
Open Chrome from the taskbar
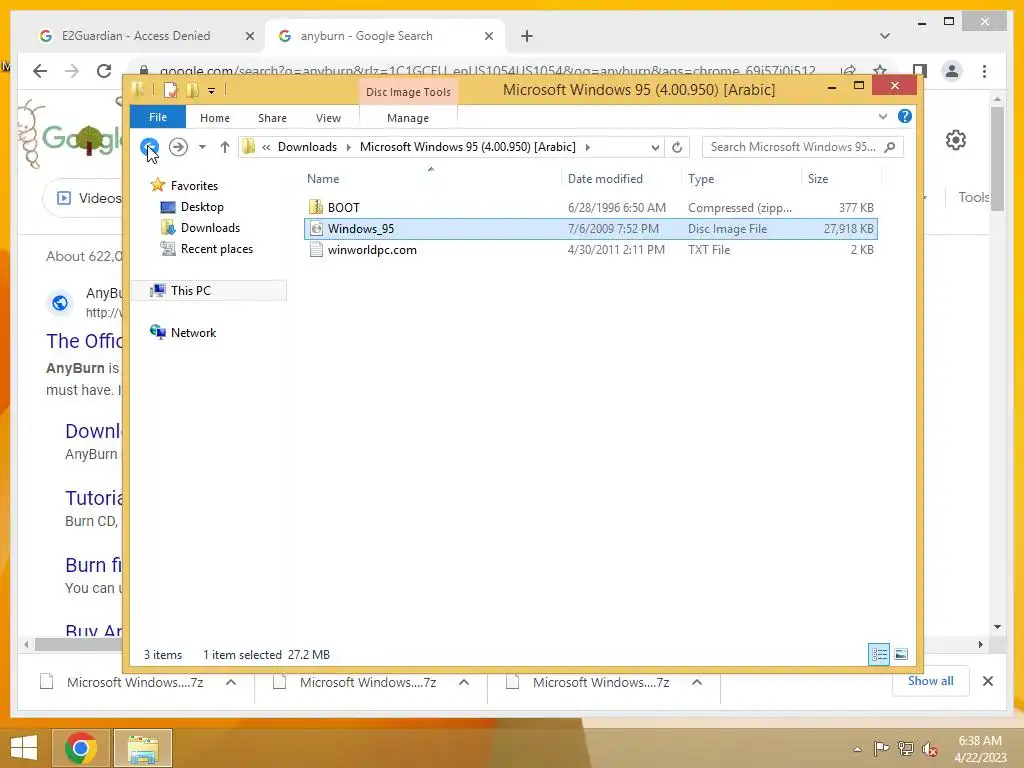pos(81,748)
